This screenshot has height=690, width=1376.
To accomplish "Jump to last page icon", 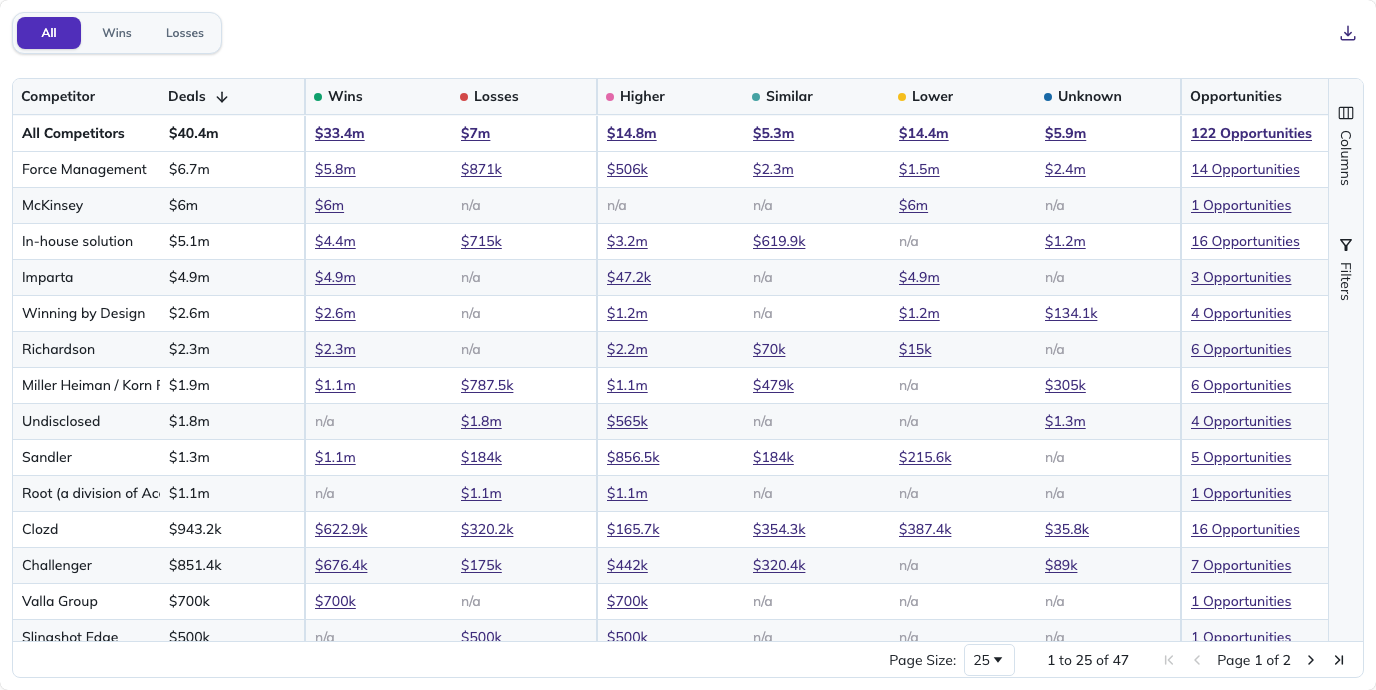I will coord(1340,660).
